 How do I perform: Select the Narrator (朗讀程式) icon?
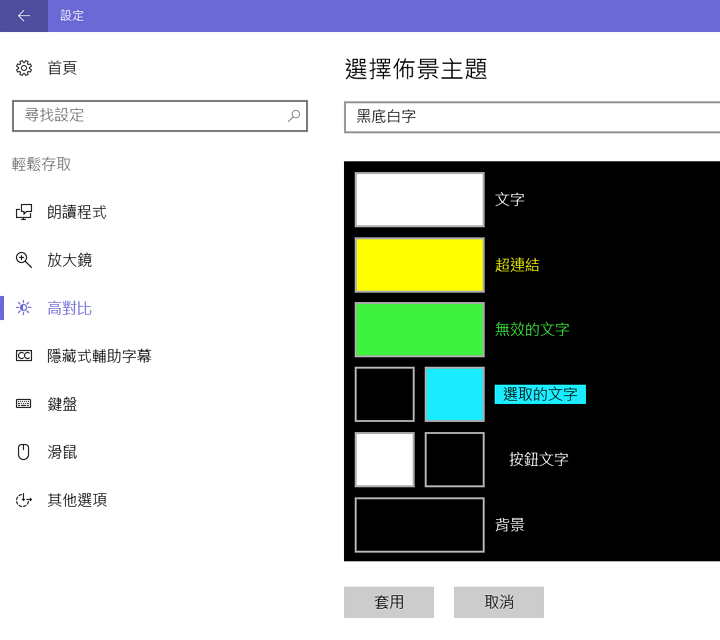click(24, 212)
